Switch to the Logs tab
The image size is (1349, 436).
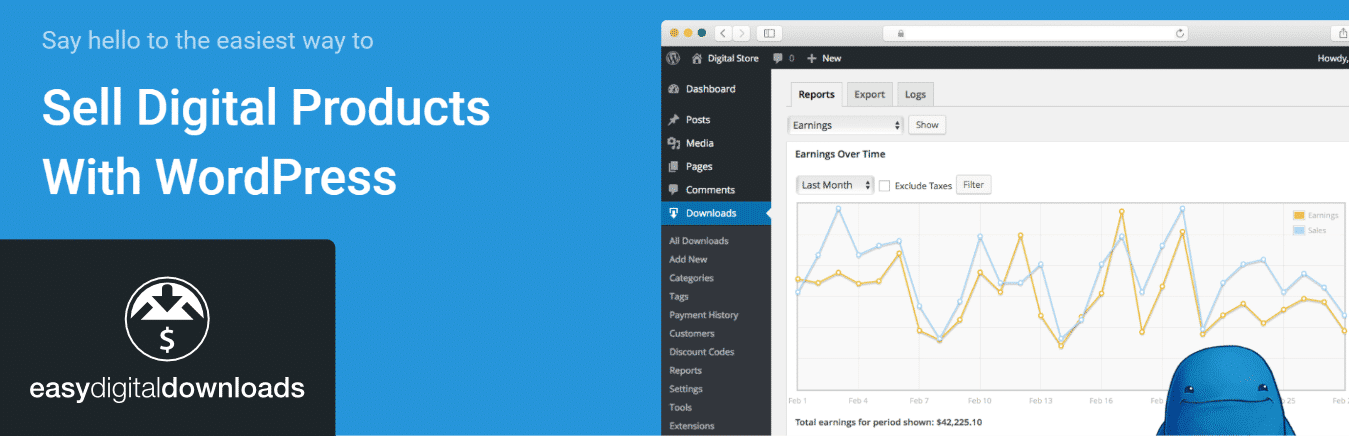click(915, 95)
